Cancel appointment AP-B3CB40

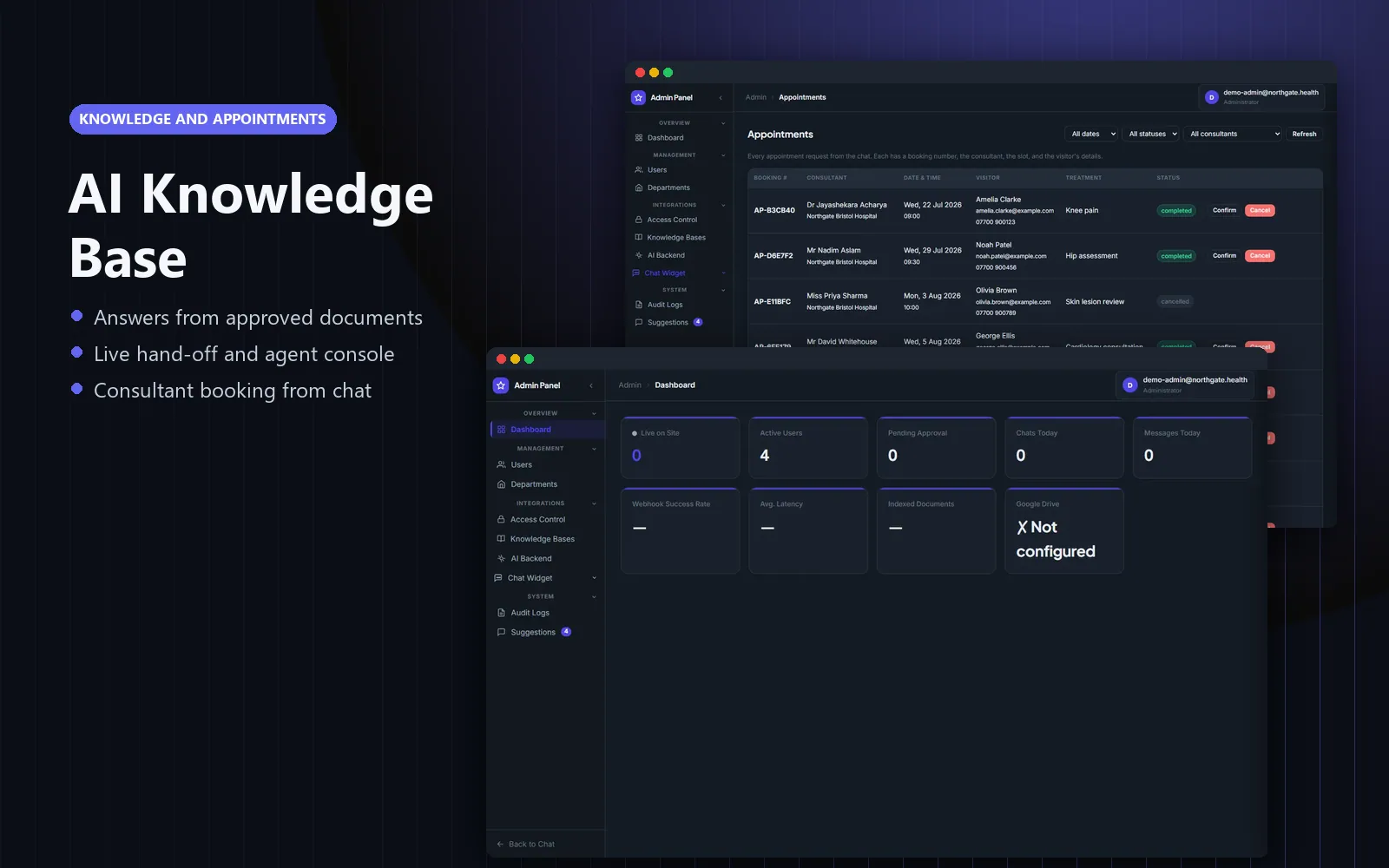[1260, 210]
